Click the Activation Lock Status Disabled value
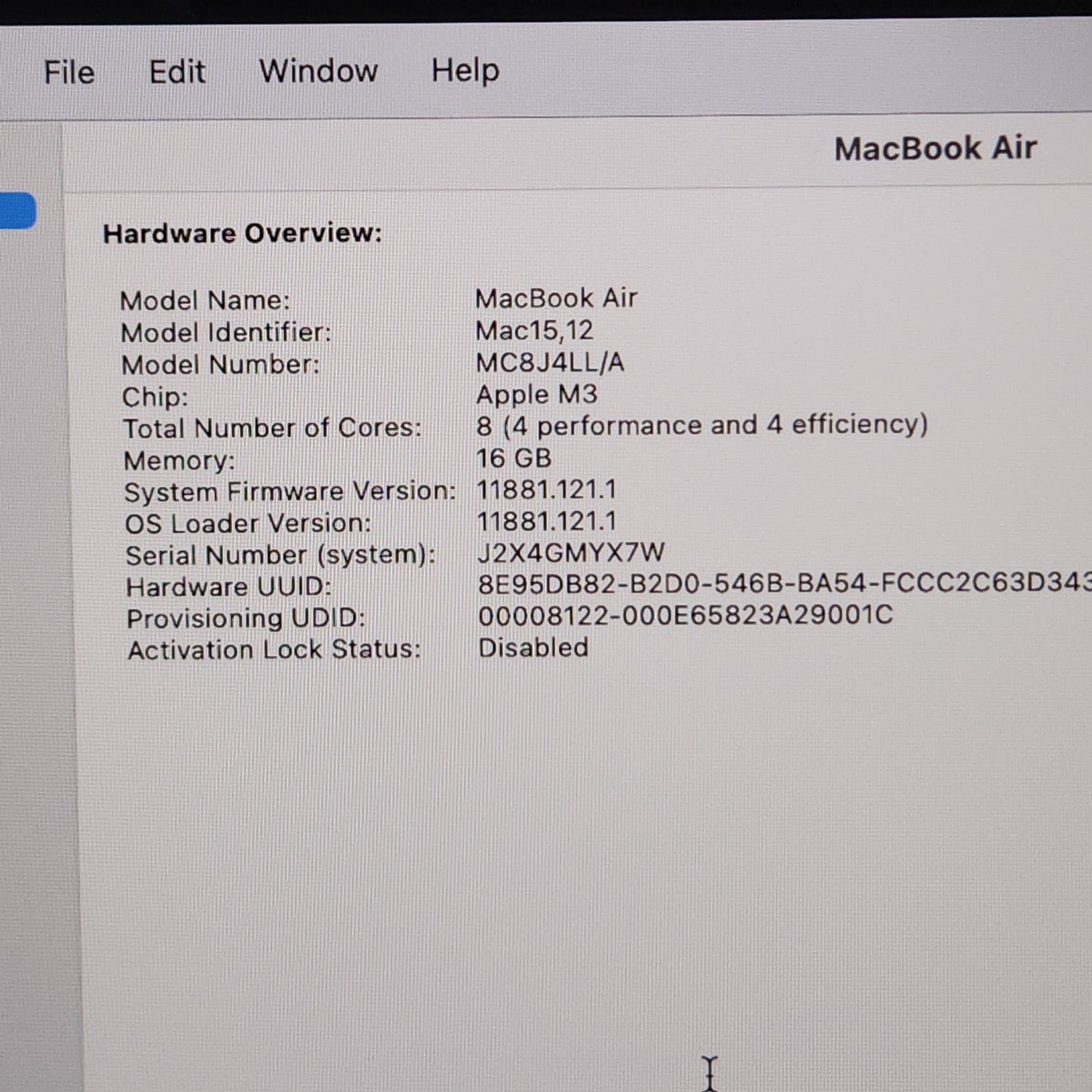 [x=533, y=648]
